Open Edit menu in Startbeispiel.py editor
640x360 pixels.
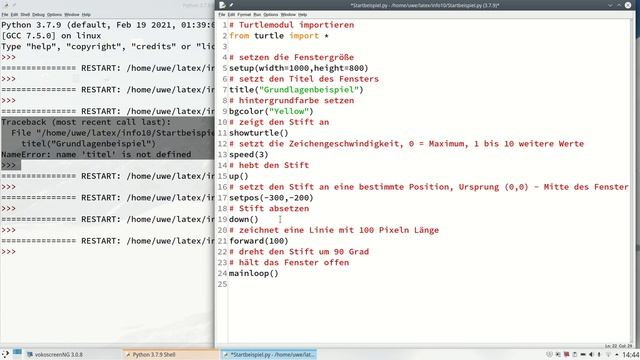[x=231, y=15]
